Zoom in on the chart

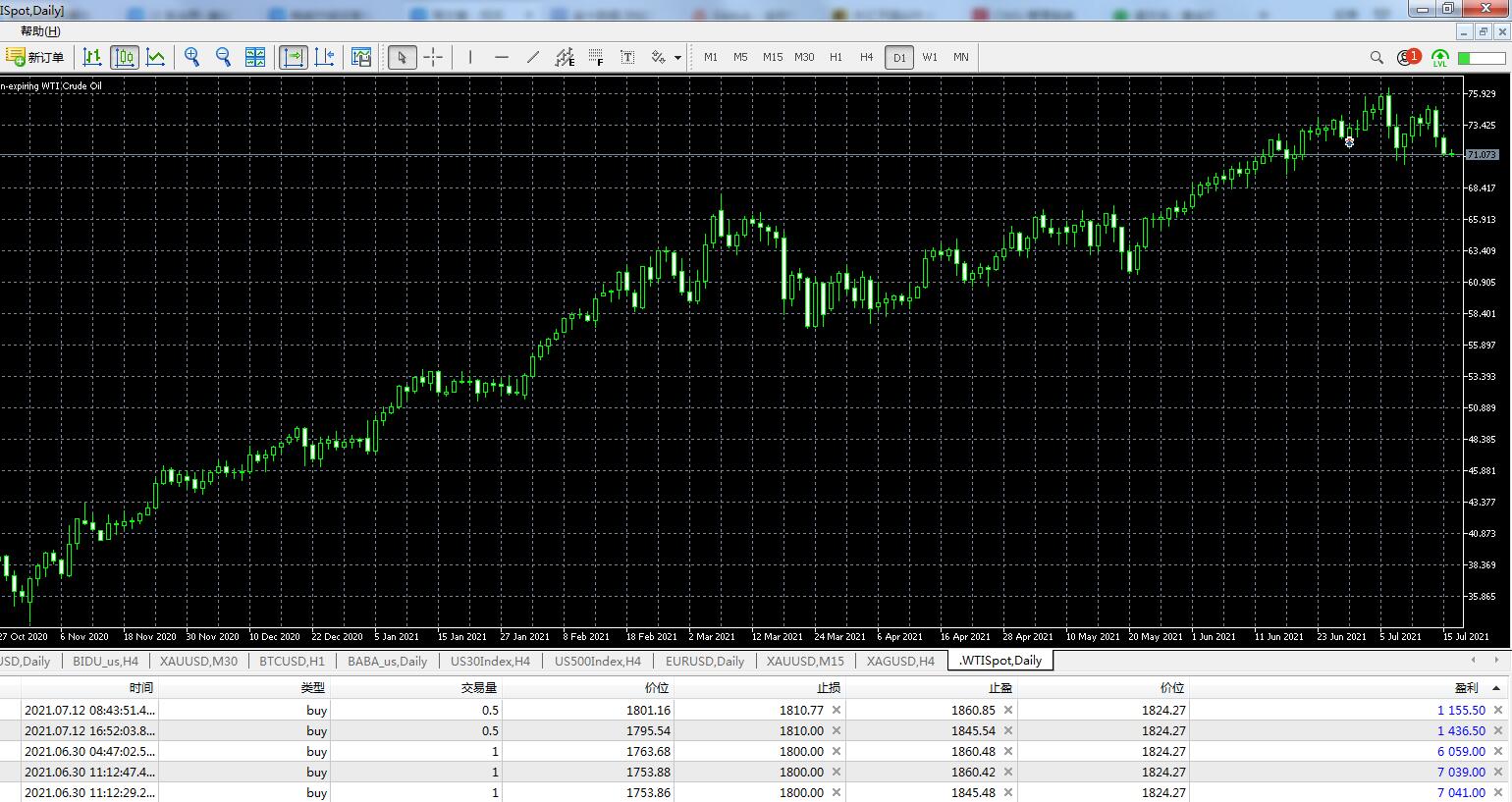click(192, 57)
